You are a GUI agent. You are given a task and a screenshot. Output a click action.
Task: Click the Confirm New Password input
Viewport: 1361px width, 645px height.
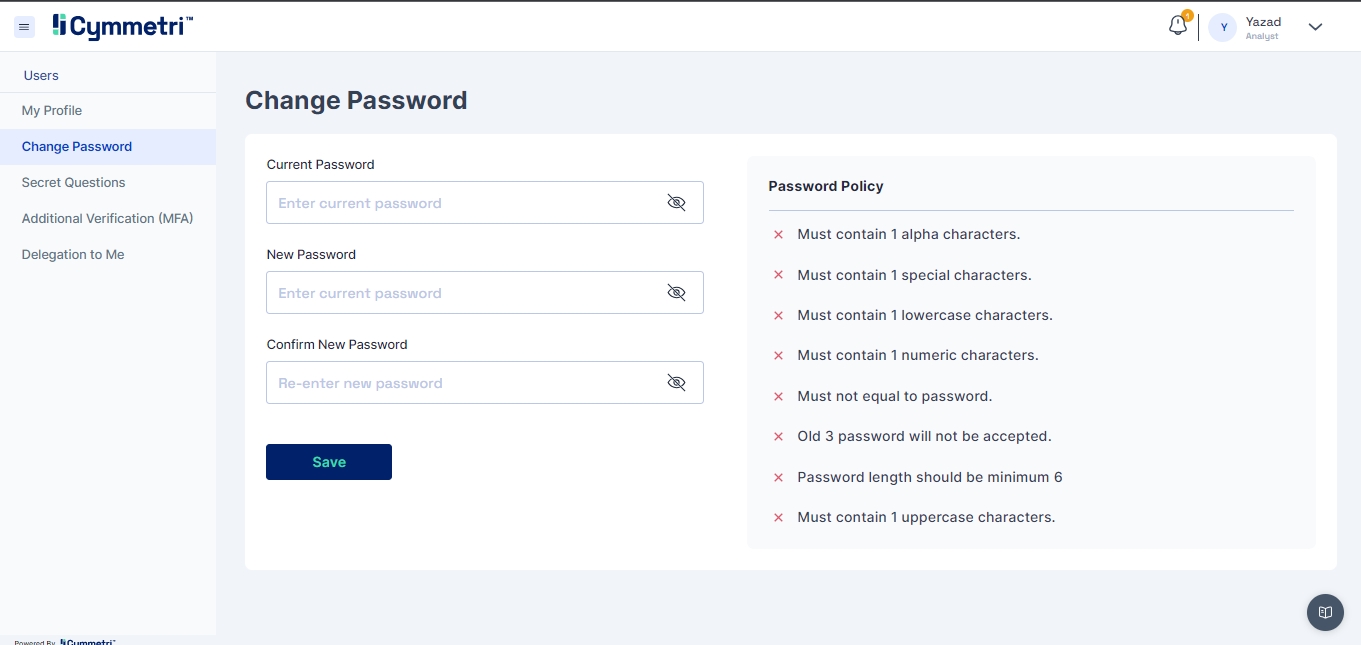click(x=460, y=383)
